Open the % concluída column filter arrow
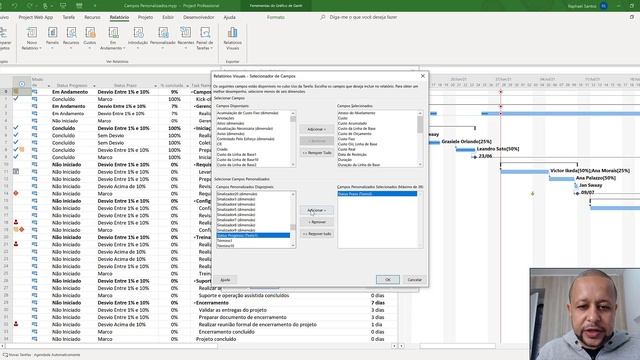Image resolution: width=640 pixels, height=360 pixels. point(187,86)
